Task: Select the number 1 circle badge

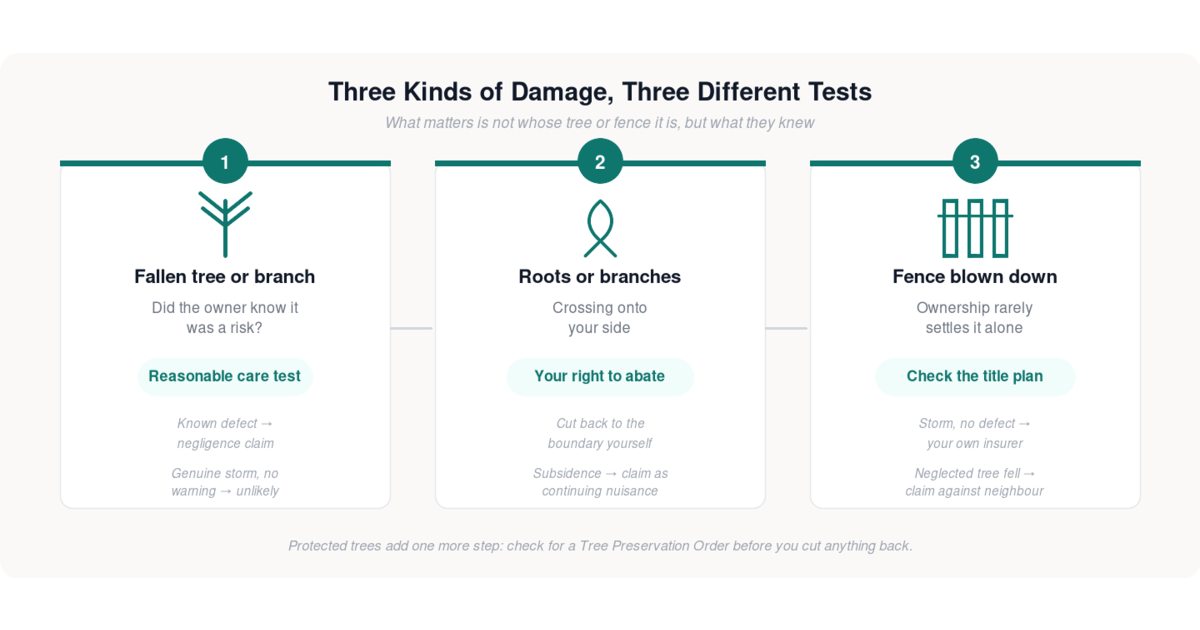Action: coord(225,161)
